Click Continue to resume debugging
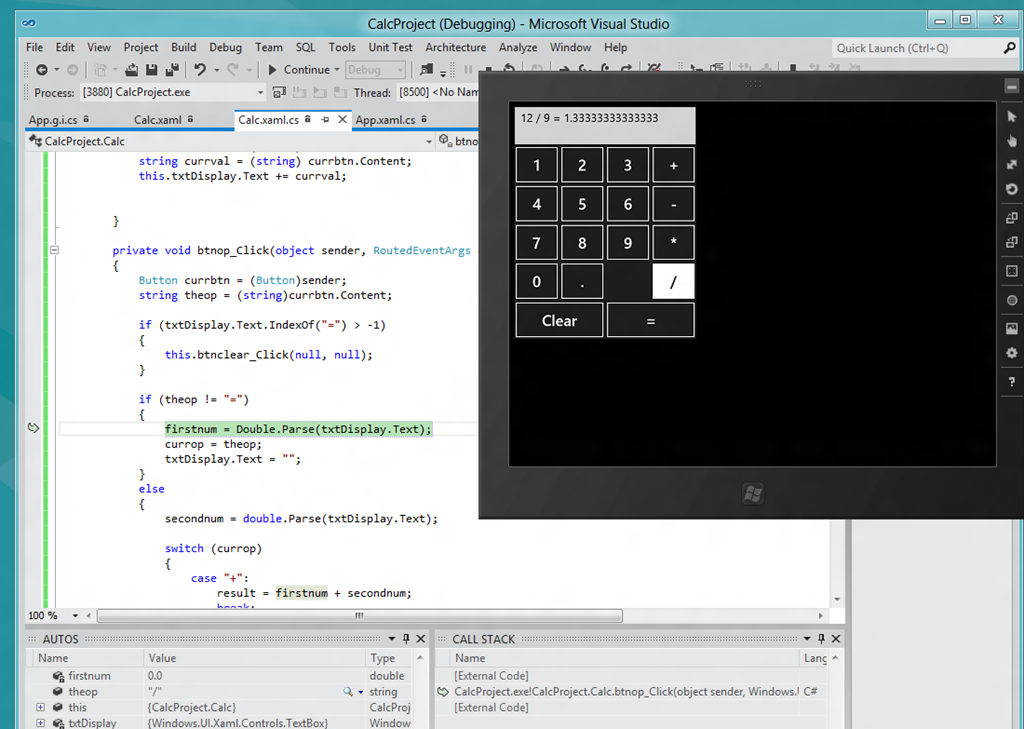1024x729 pixels. [299, 69]
